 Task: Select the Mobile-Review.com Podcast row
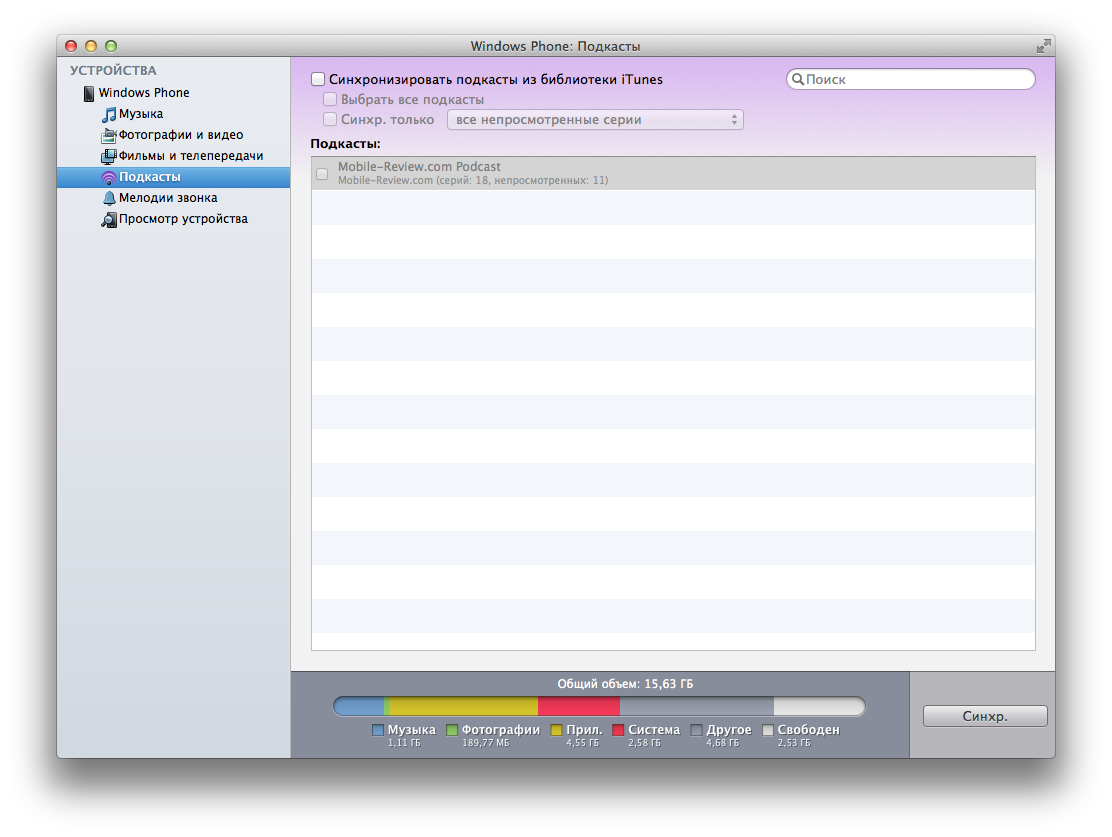673,174
